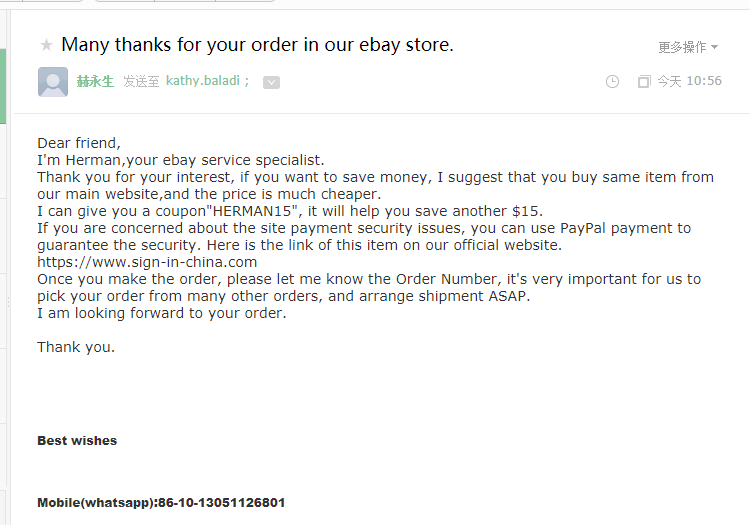The width and height of the screenshot is (750, 525).
Task: Click the email subject headline
Action: pos(257,45)
